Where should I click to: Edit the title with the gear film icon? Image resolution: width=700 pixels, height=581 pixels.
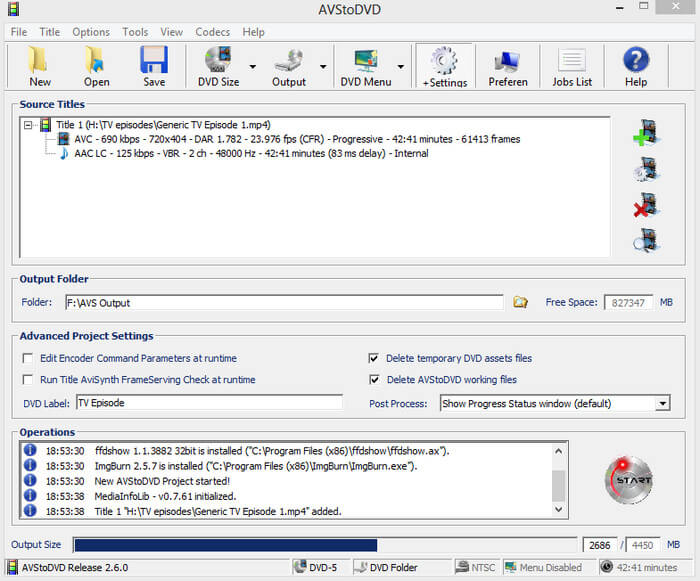tap(646, 169)
